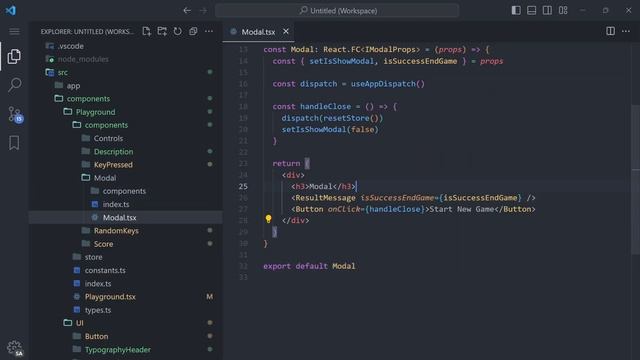Collapse the UI folder
The height and width of the screenshot is (360, 640).
point(80,323)
